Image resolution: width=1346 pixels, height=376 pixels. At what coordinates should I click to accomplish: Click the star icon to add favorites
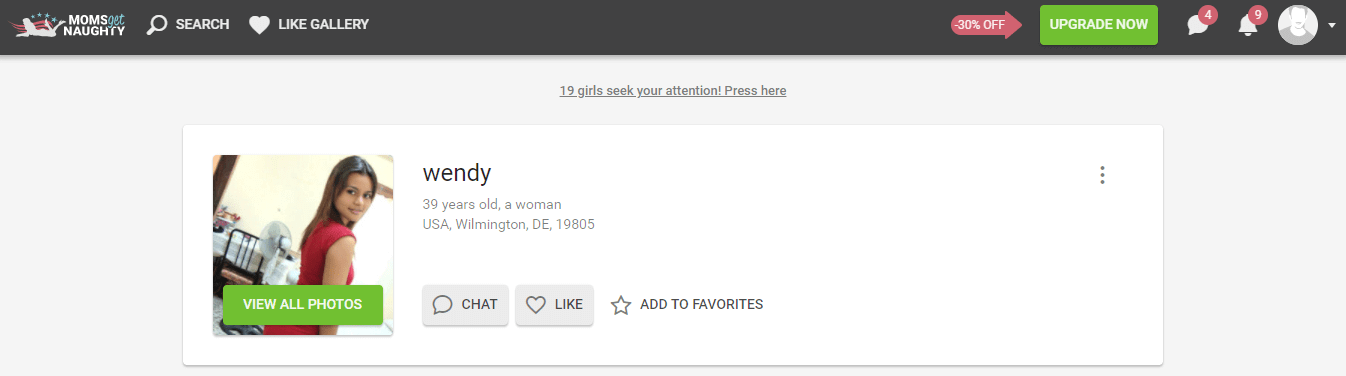pos(621,305)
